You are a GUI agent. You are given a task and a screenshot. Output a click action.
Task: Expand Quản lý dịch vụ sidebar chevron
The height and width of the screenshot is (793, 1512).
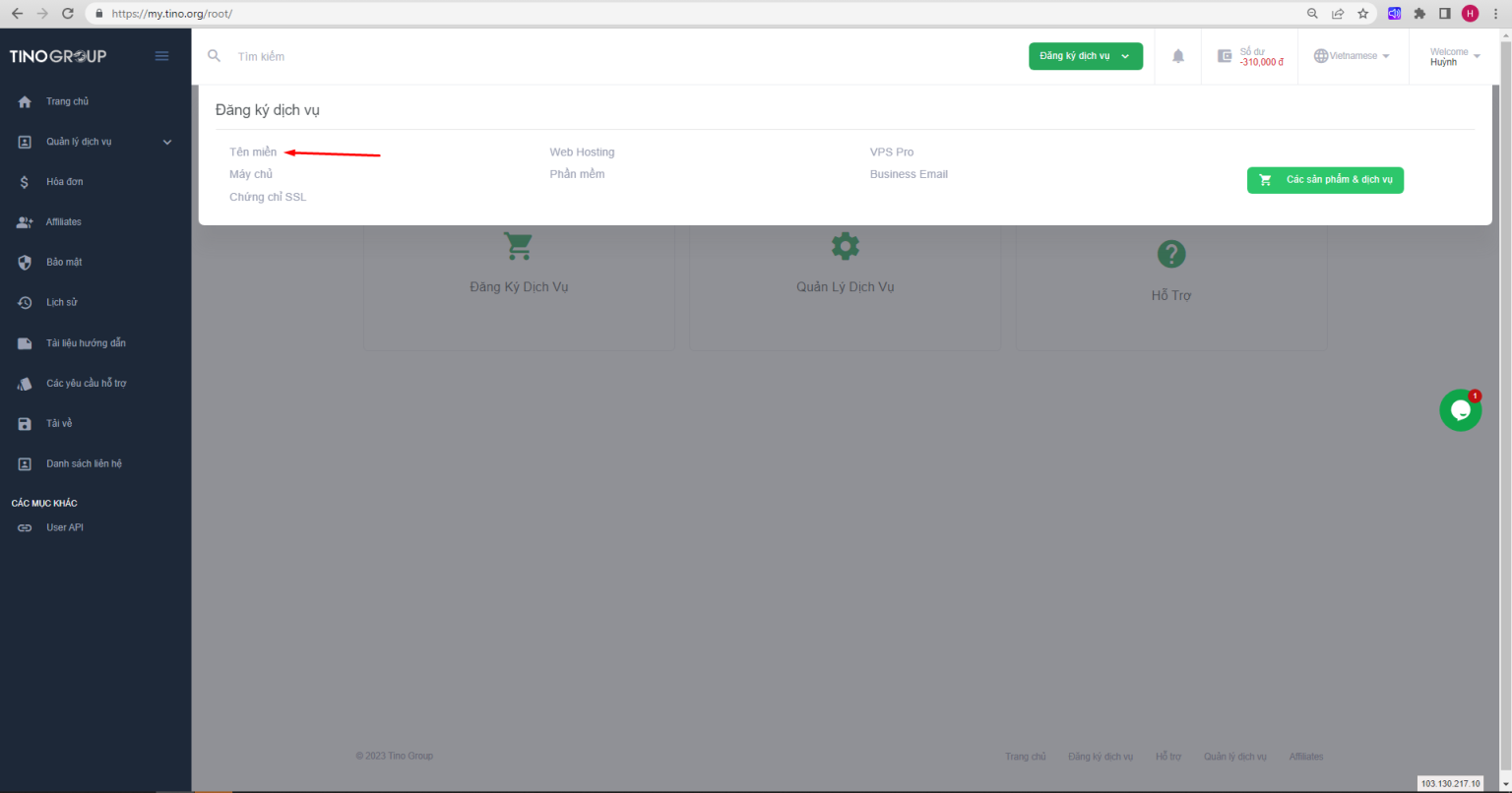pyautogui.click(x=167, y=142)
